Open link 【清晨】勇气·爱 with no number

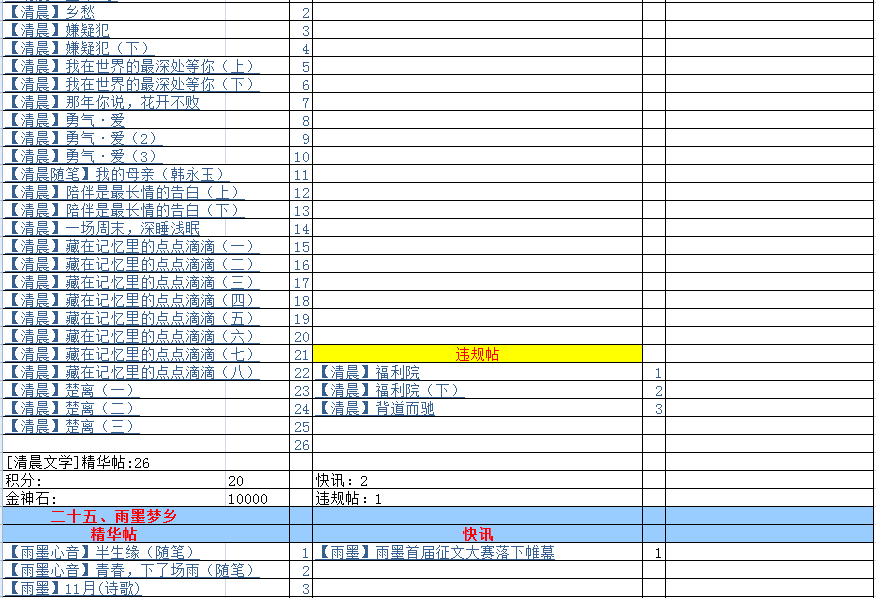point(65,120)
